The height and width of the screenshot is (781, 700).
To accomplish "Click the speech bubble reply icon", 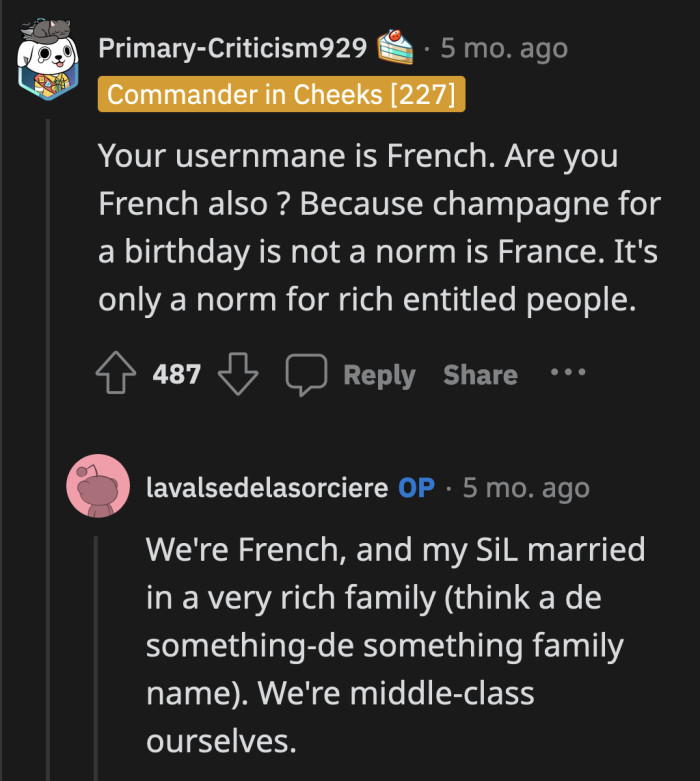I will click(x=306, y=376).
